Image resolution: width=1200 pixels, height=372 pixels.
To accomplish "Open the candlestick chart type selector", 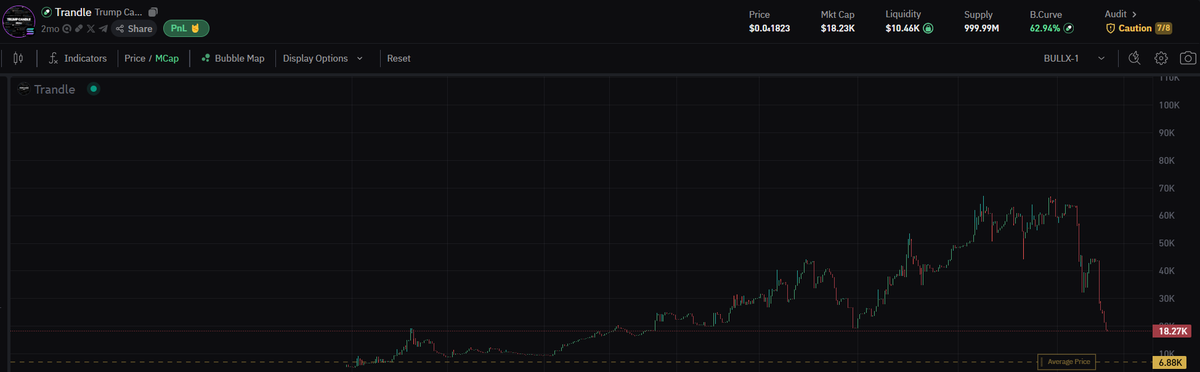I will tap(18, 58).
